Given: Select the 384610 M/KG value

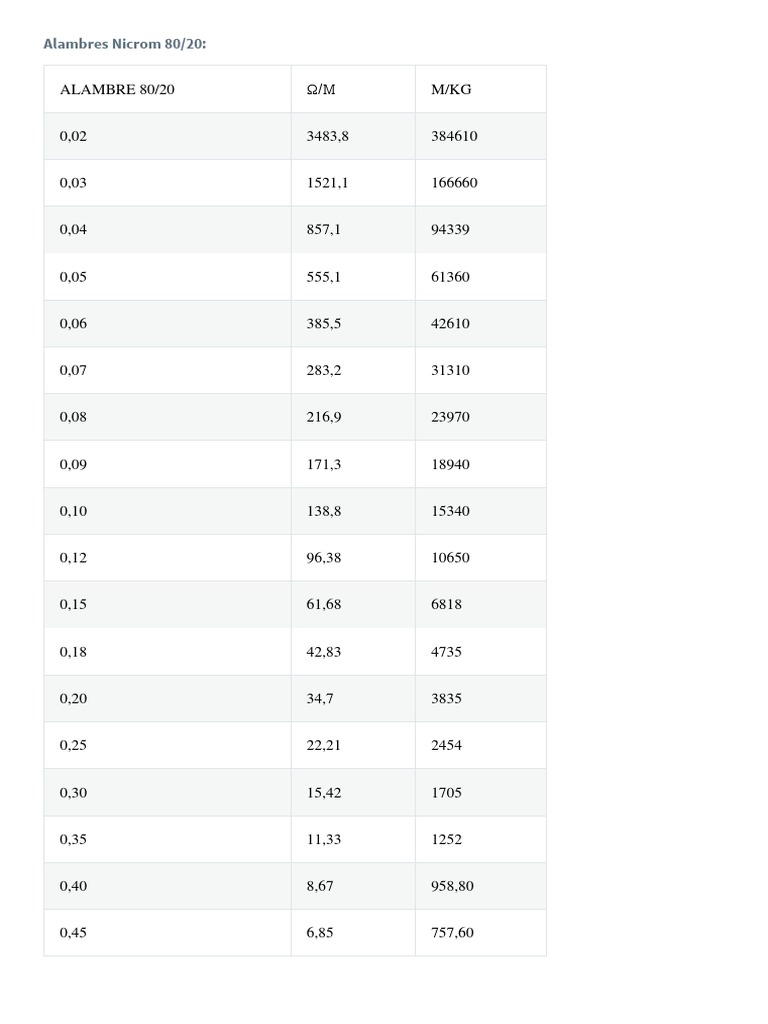Looking at the screenshot, I should click(454, 136).
